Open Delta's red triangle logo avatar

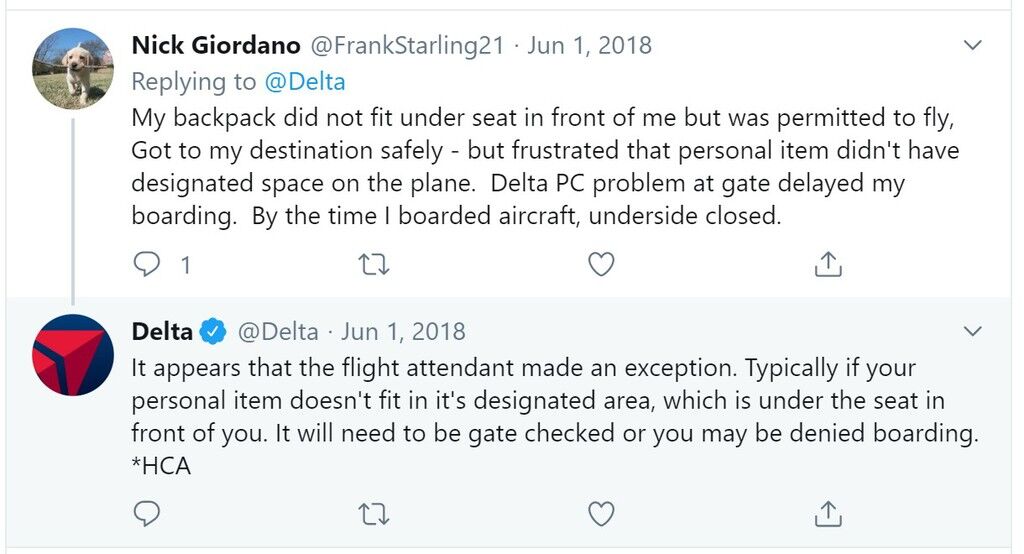[x=73, y=355]
